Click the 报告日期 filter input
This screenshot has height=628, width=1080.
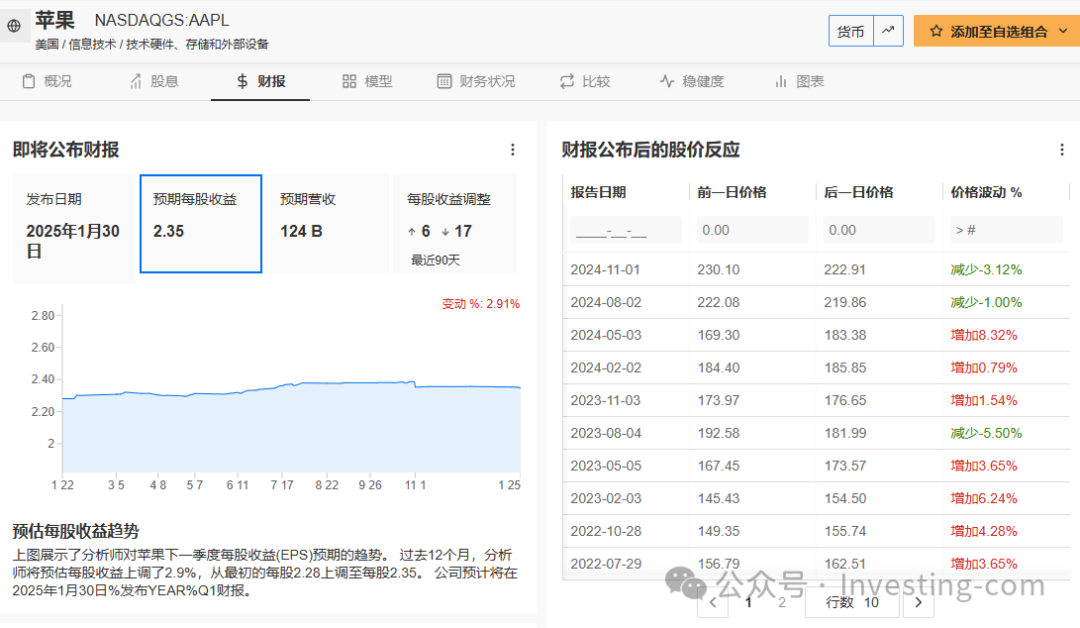point(625,230)
